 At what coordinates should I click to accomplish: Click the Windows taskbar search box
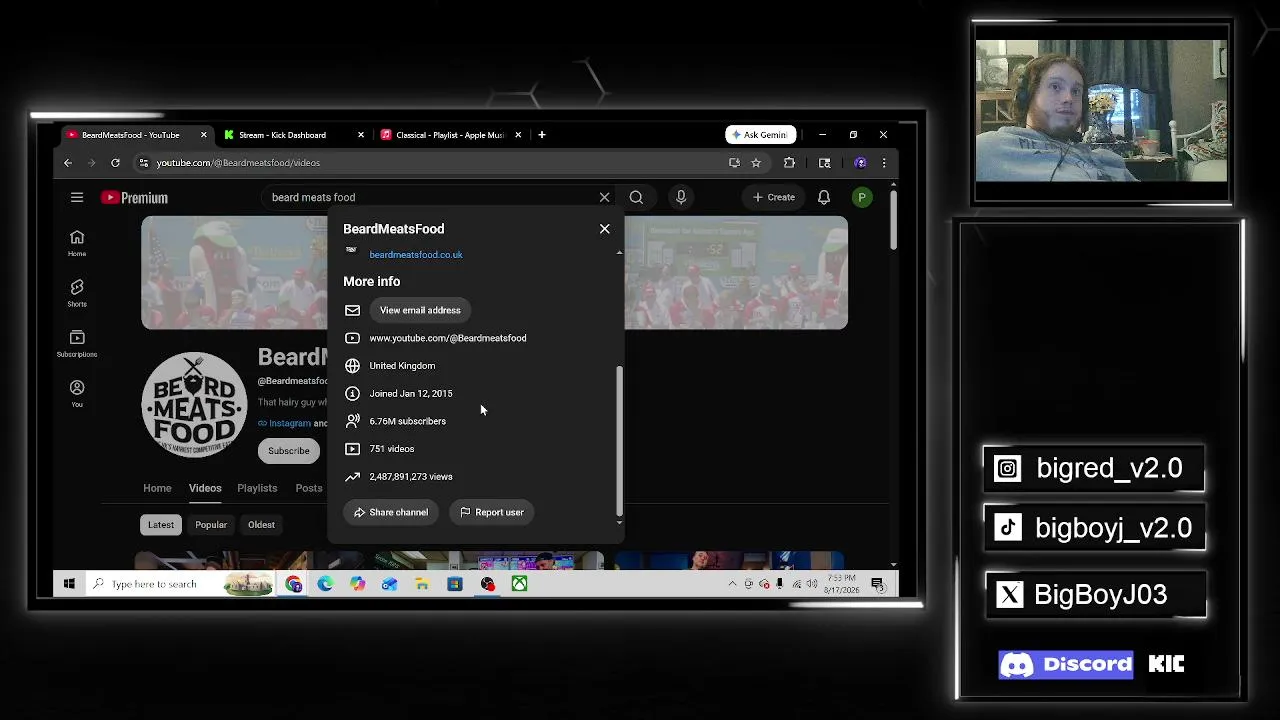pyautogui.click(x=180, y=584)
